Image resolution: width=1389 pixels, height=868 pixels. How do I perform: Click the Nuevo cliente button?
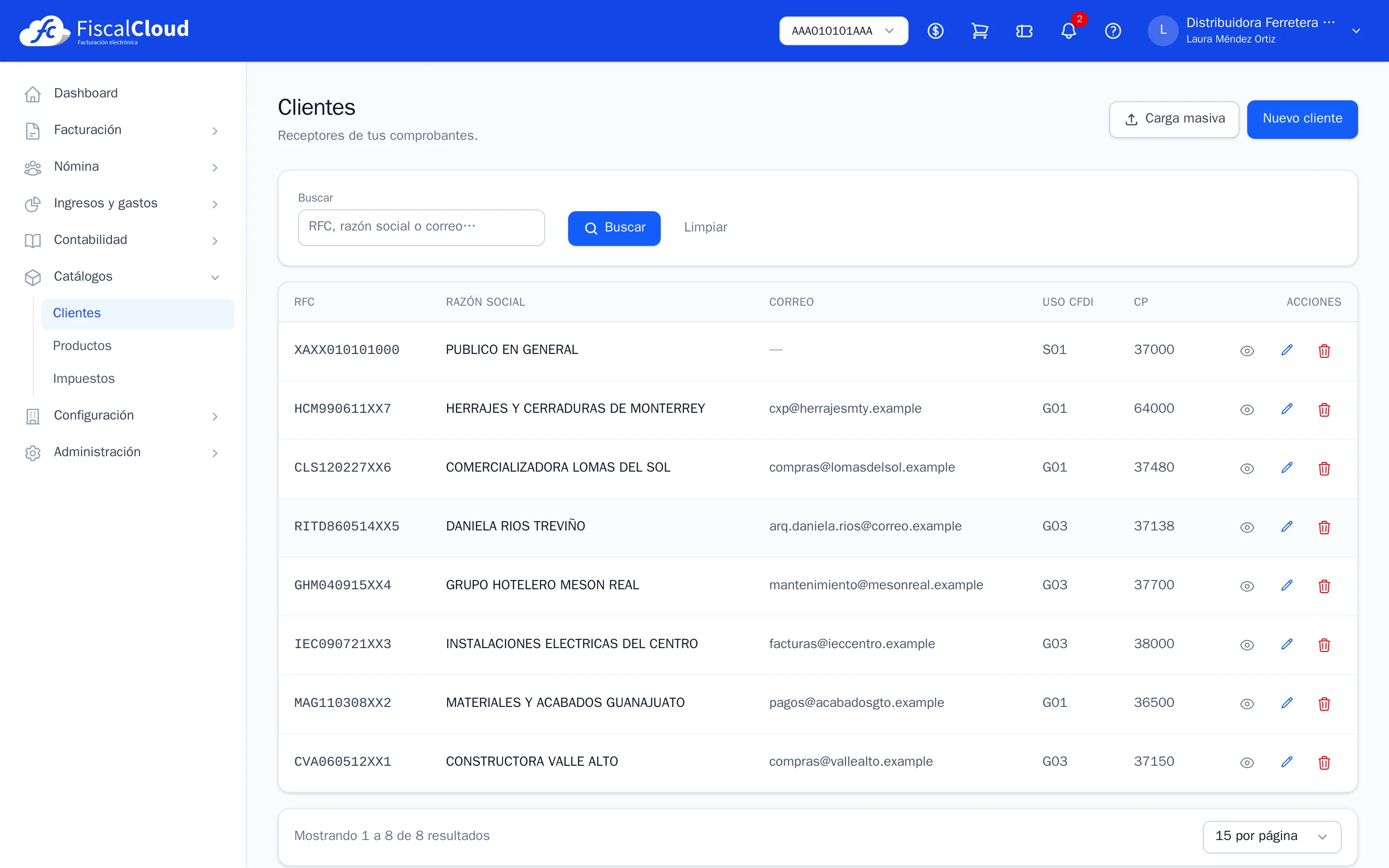(x=1302, y=119)
